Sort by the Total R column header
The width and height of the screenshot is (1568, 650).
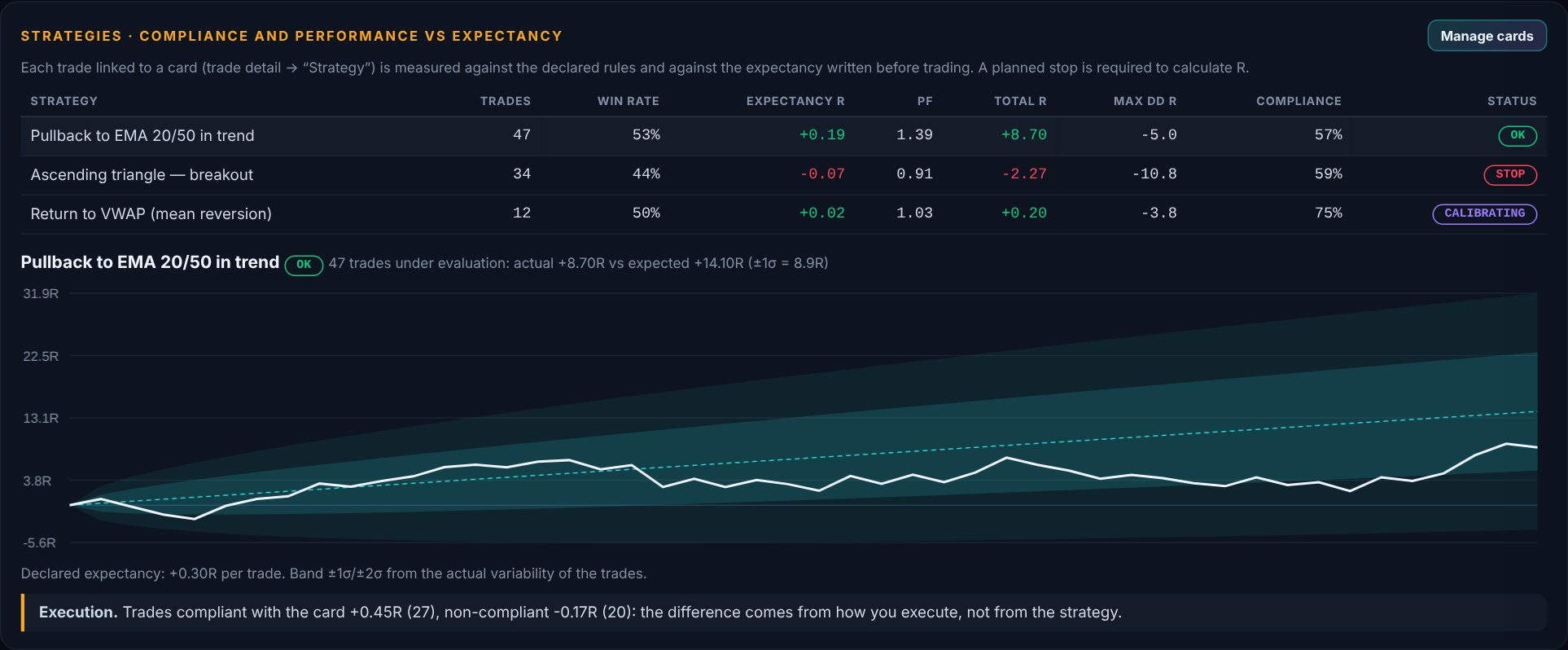click(x=1020, y=101)
